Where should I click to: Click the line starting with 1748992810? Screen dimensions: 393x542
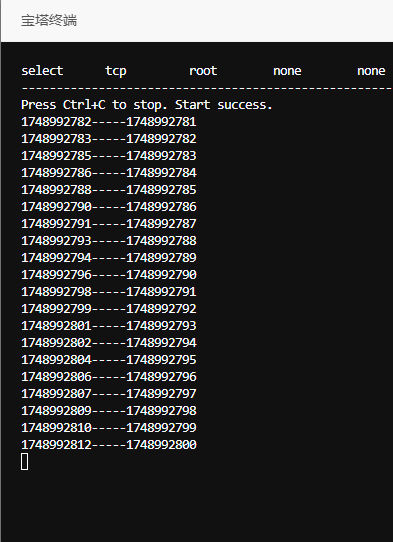click(x=109, y=428)
